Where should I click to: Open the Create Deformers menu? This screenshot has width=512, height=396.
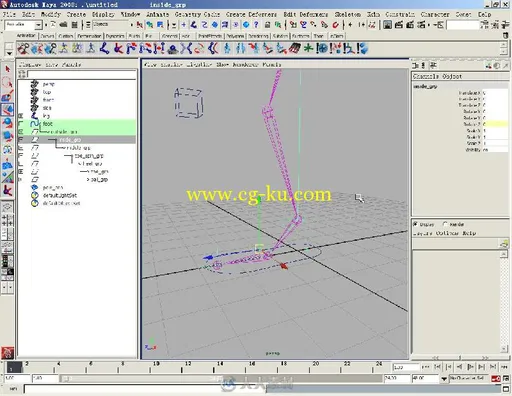[x=251, y=14]
